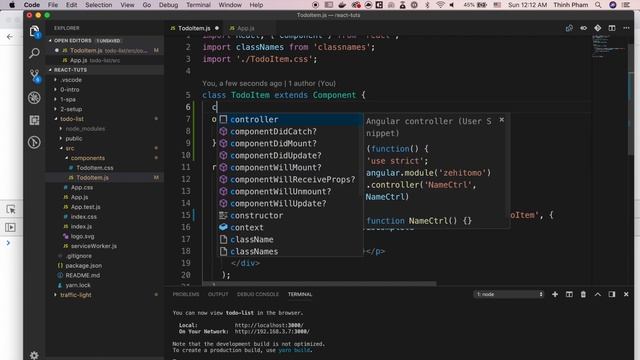This screenshot has height=360, width=640.
Task: Open the GitLens view below Extensions
Action: (x=34, y=142)
